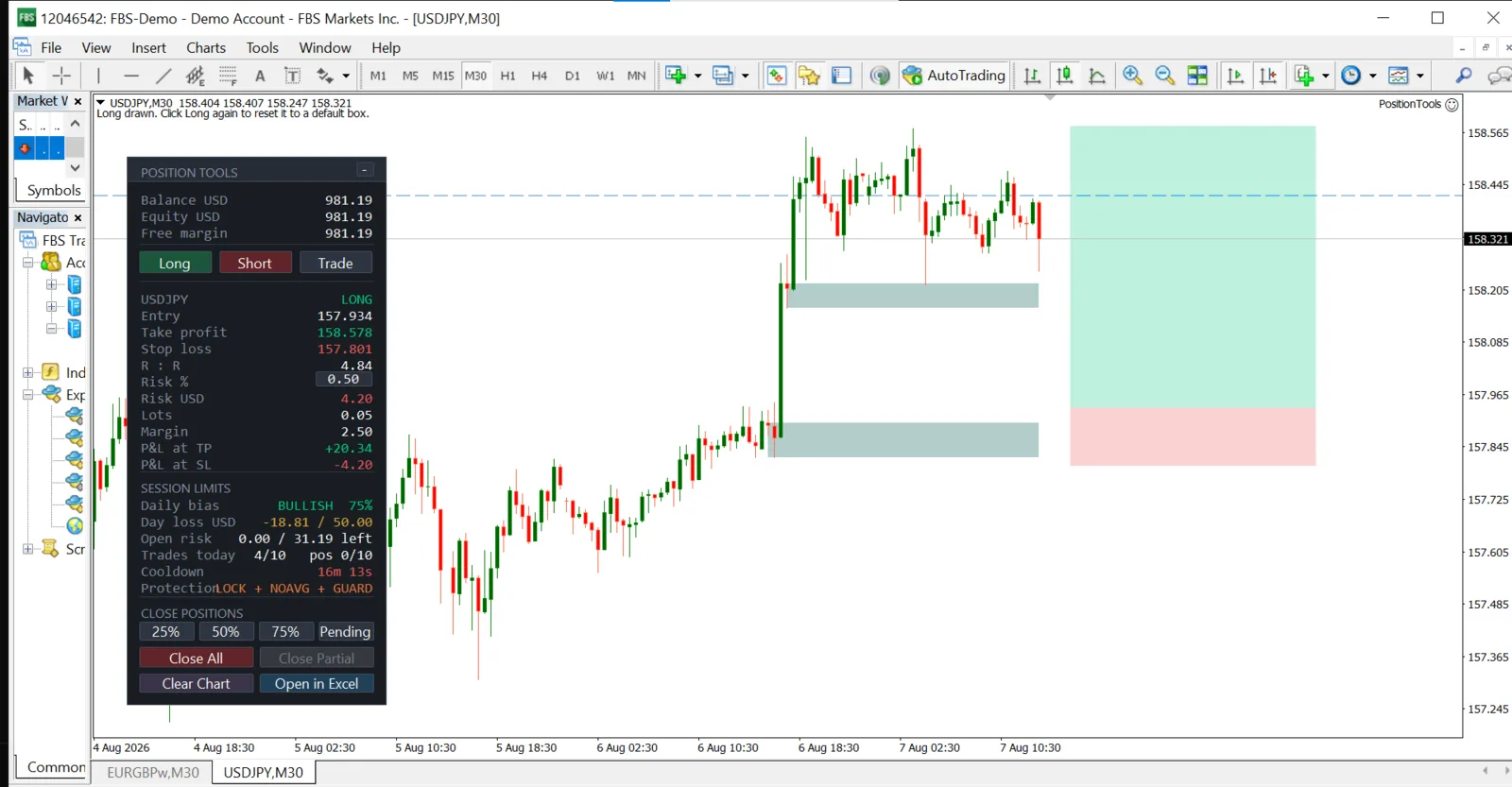Screen dimensions: 1512x787
Task: Zoom out of the chart
Action: point(1164,76)
